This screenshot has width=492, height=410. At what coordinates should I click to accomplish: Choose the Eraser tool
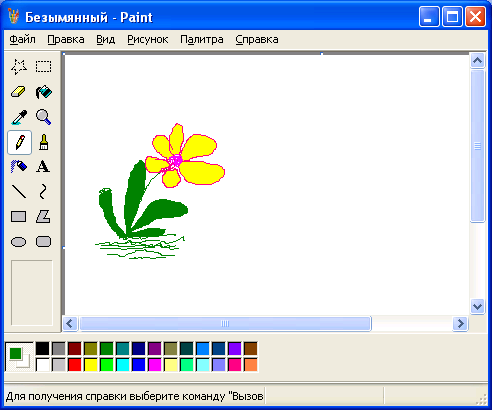pos(19,92)
